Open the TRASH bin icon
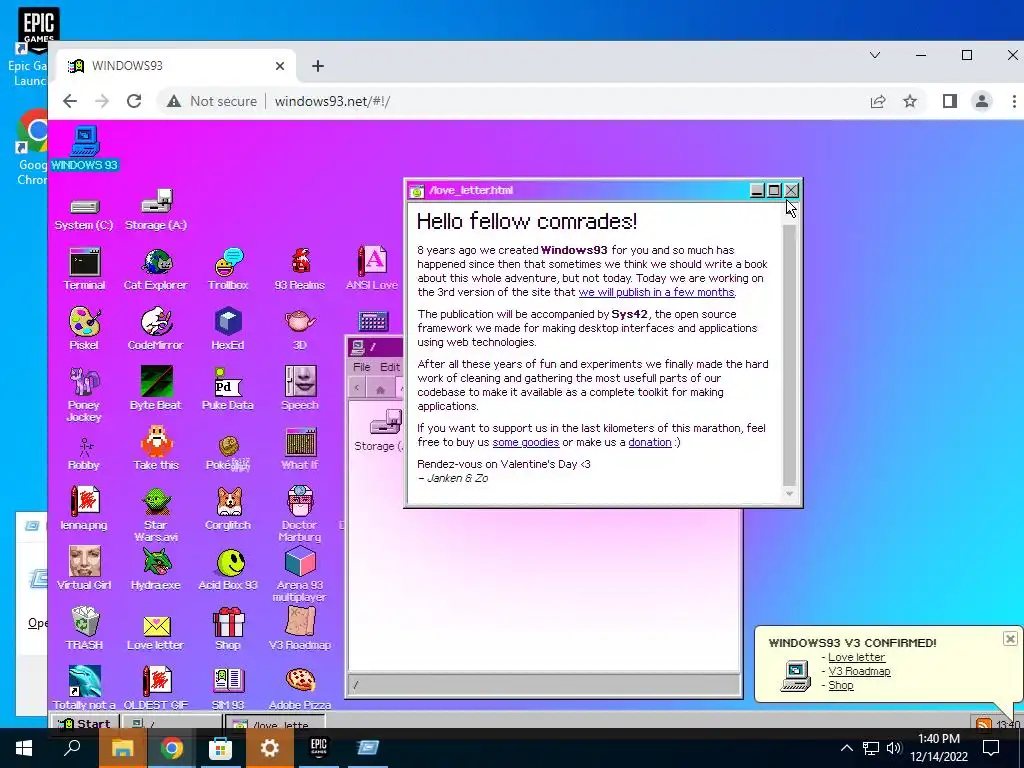 click(84, 628)
